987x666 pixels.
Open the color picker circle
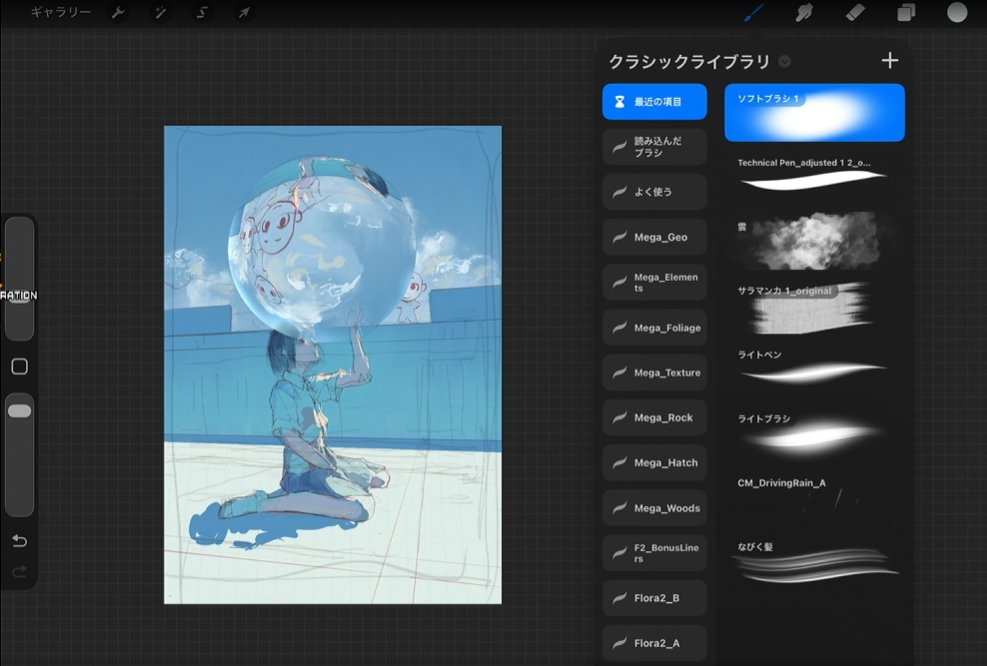click(x=957, y=12)
